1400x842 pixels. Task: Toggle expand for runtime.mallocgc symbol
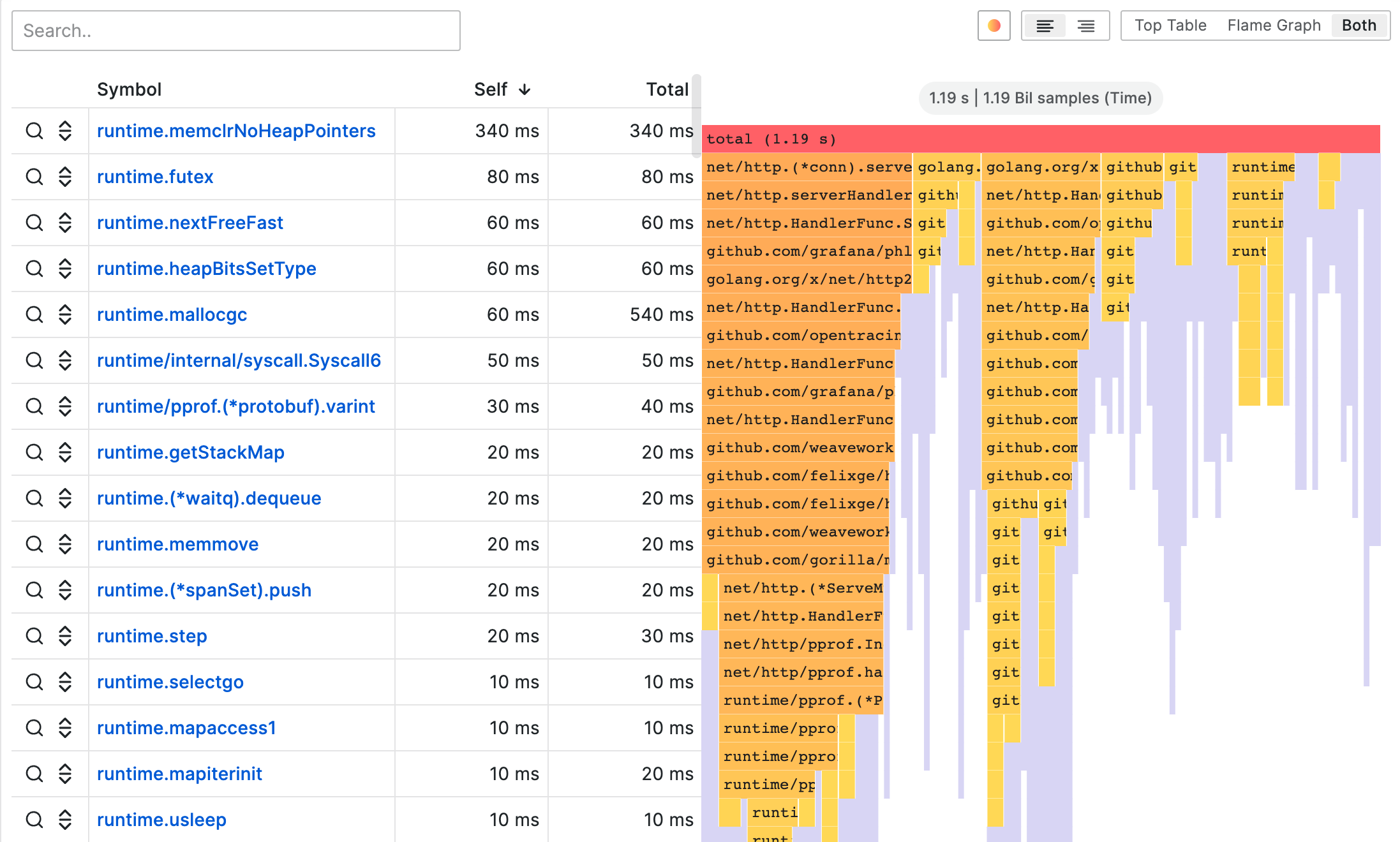tap(66, 314)
